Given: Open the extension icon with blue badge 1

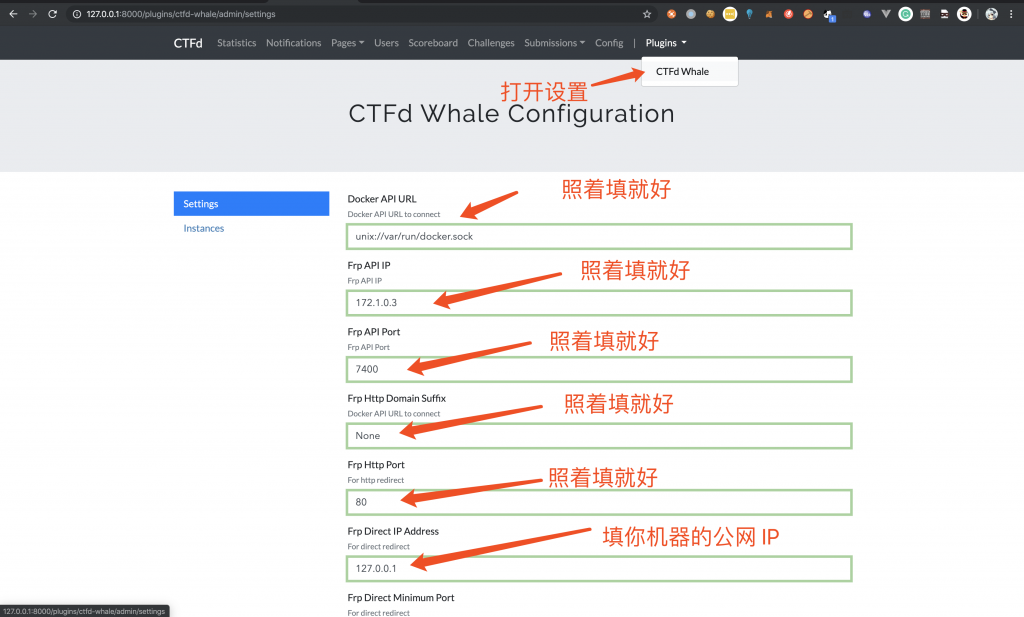Looking at the screenshot, I should pyautogui.click(x=829, y=15).
